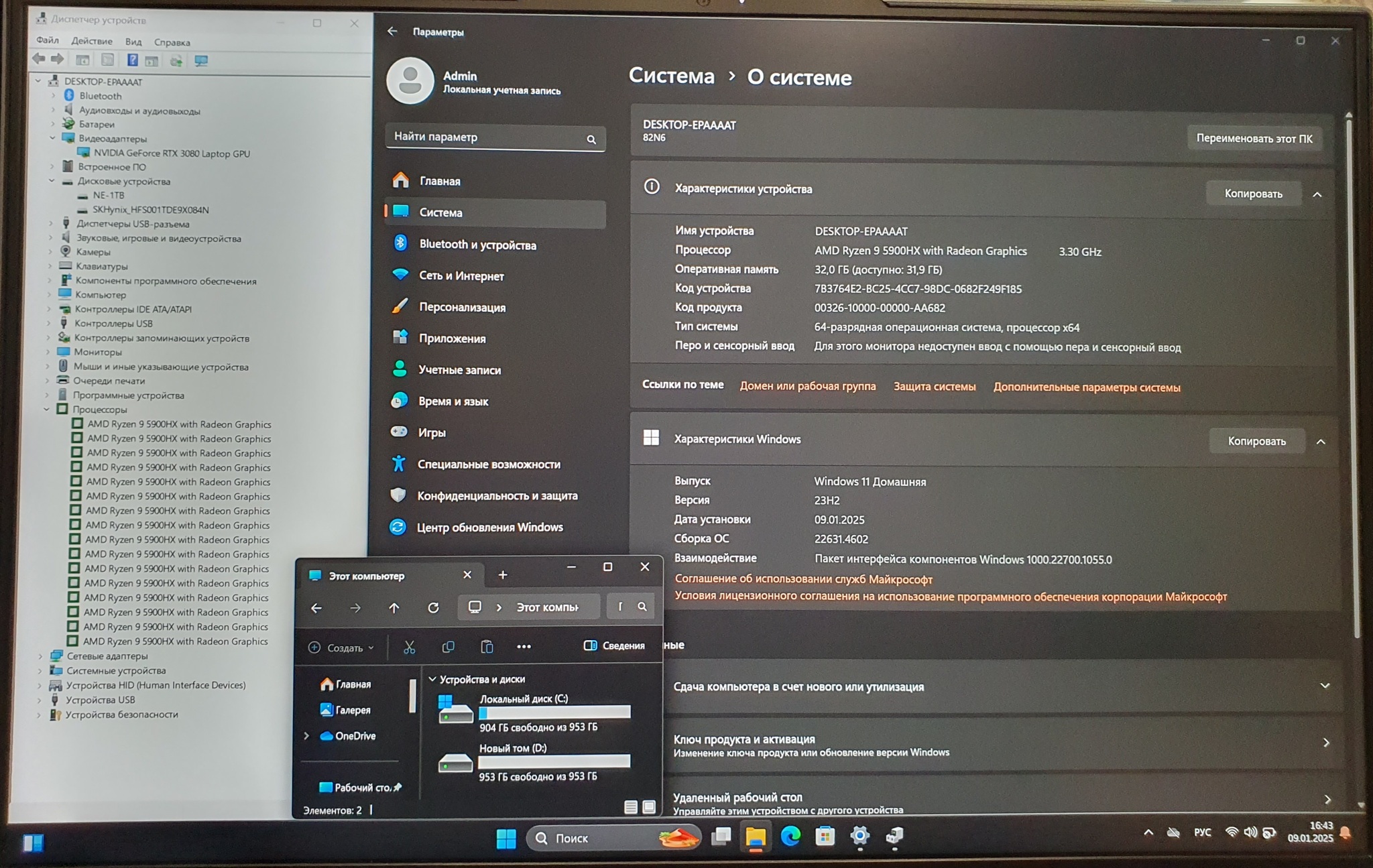The height and width of the screenshot is (868, 1373).
Task: Go up one folder level in Explorer
Action: click(x=394, y=607)
